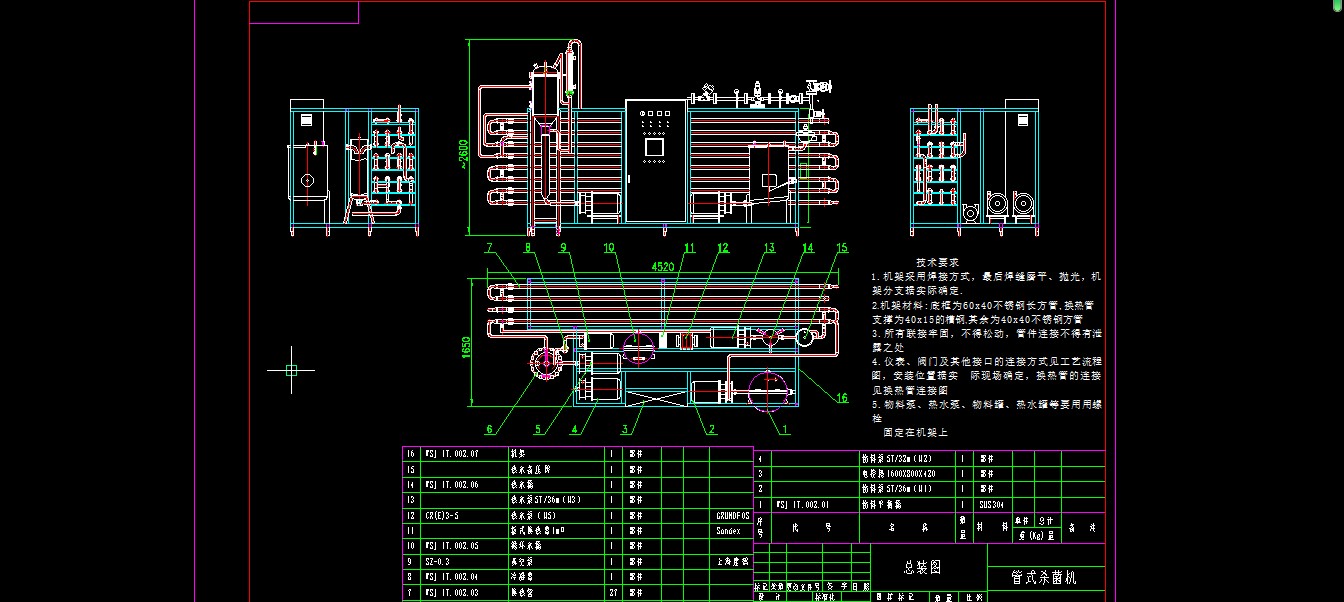Click the 上海產钢 remark cell

click(x=733, y=563)
